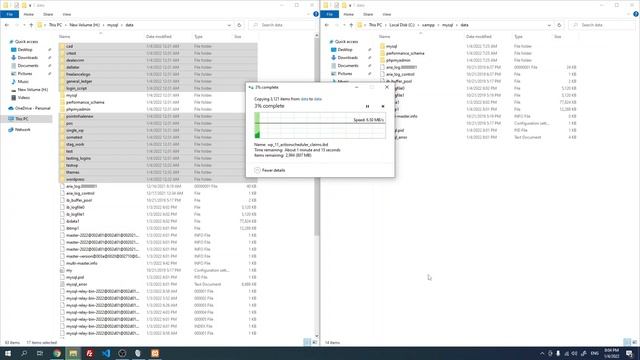Sort by Name column in left window

point(64,37)
